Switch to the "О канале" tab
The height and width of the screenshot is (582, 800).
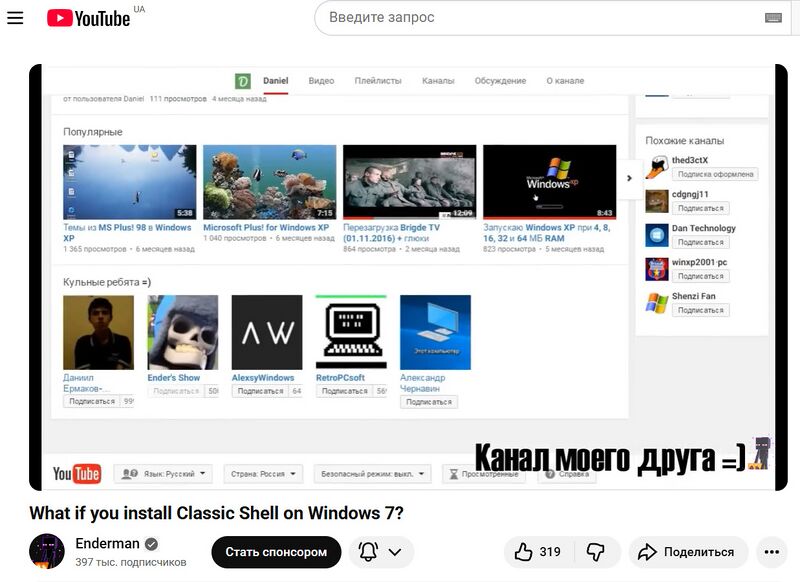coord(565,81)
